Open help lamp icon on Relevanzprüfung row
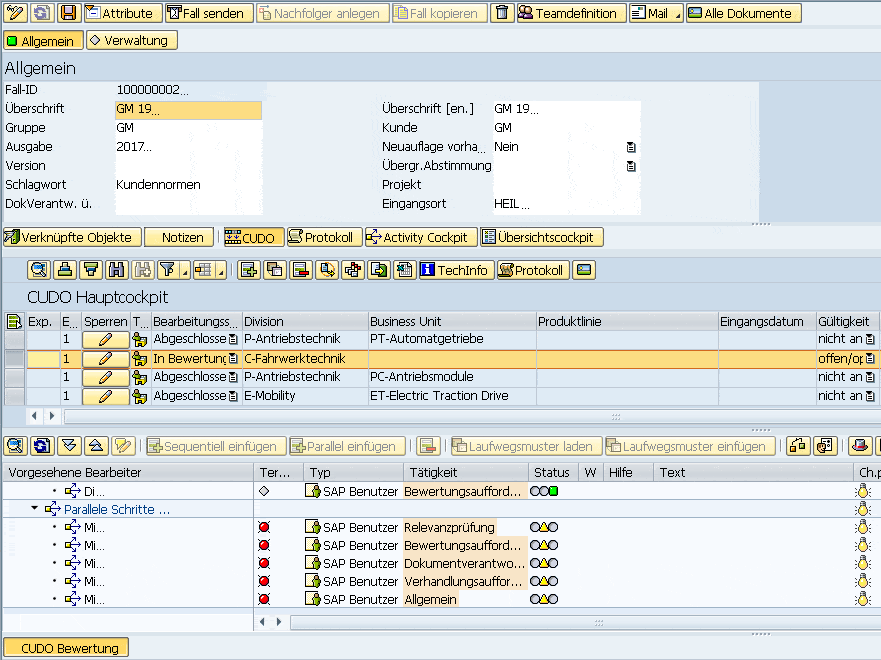This screenshot has width=881, height=660. pos(862,527)
